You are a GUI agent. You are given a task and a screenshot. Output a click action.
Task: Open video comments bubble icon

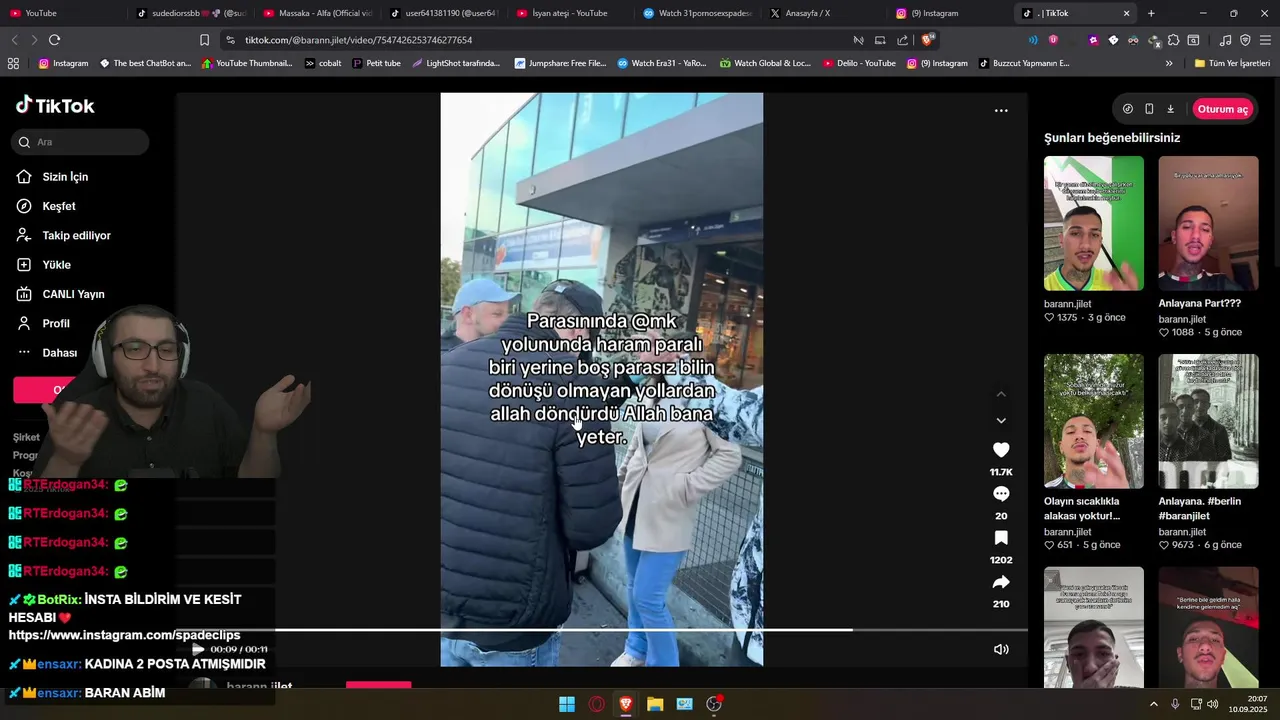pos(1001,494)
